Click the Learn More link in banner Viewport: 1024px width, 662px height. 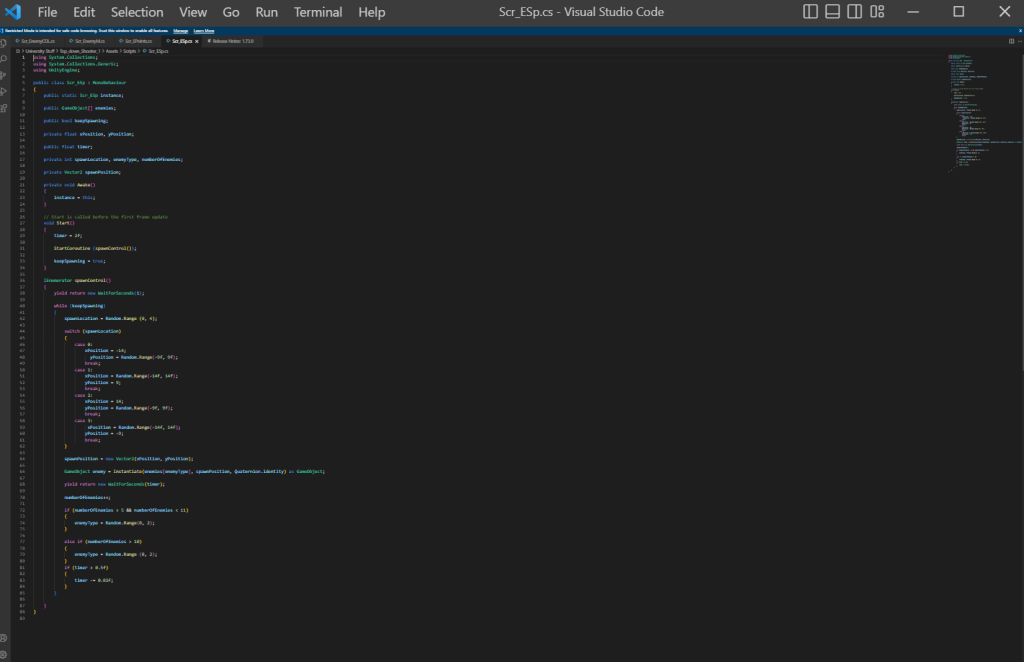coord(203,31)
